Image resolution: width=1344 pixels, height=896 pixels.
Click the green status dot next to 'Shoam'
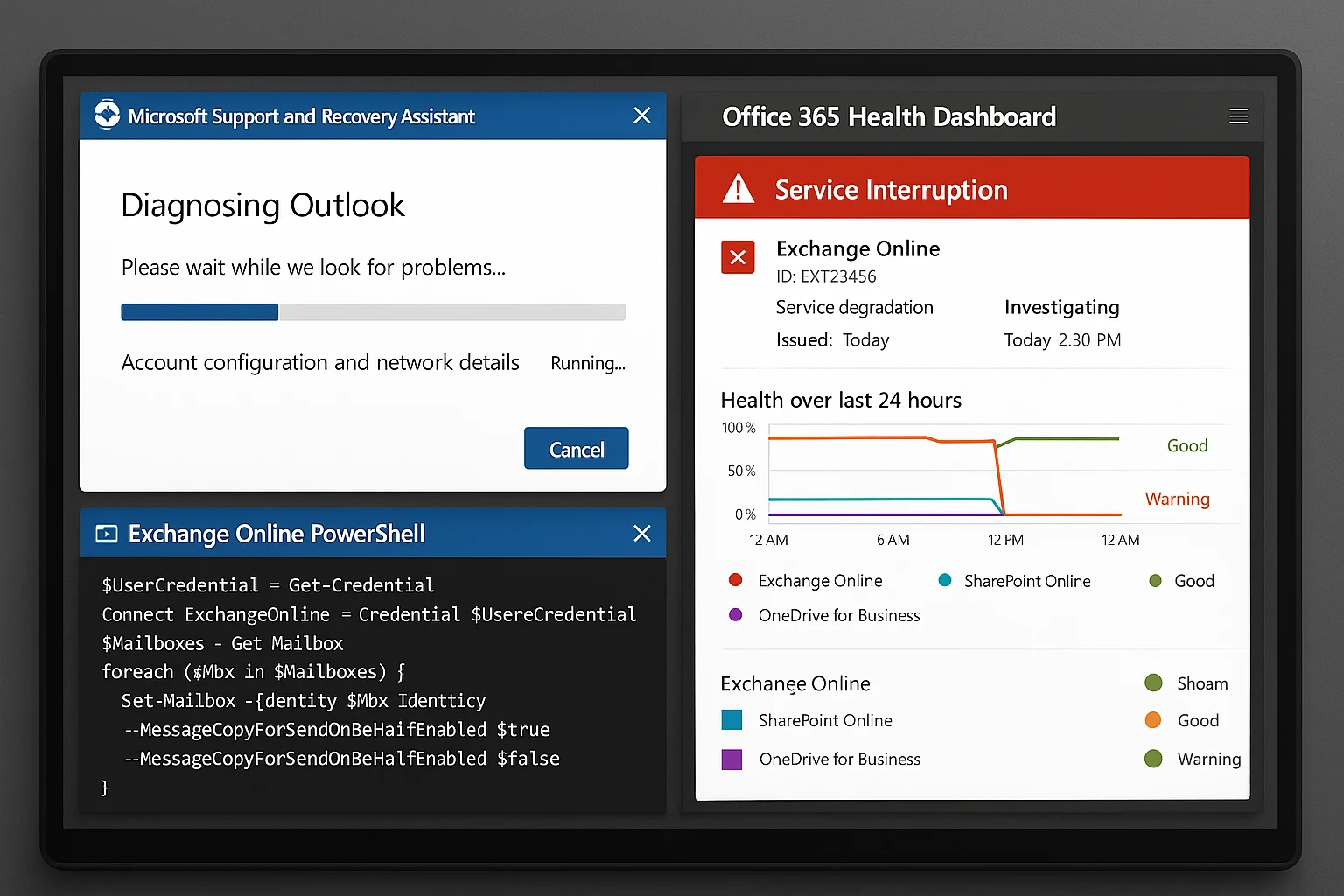click(1153, 682)
